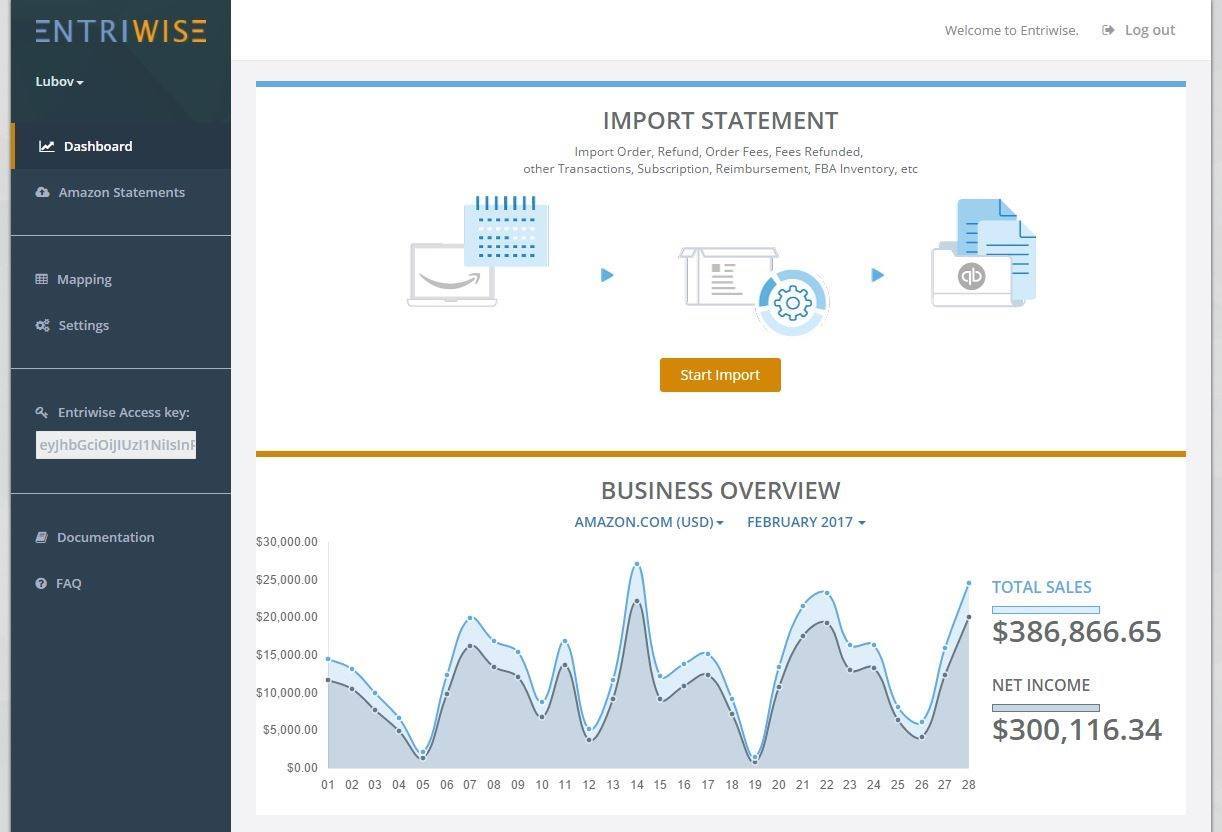
Task: Click the first blue step arrow
Action: [x=607, y=275]
